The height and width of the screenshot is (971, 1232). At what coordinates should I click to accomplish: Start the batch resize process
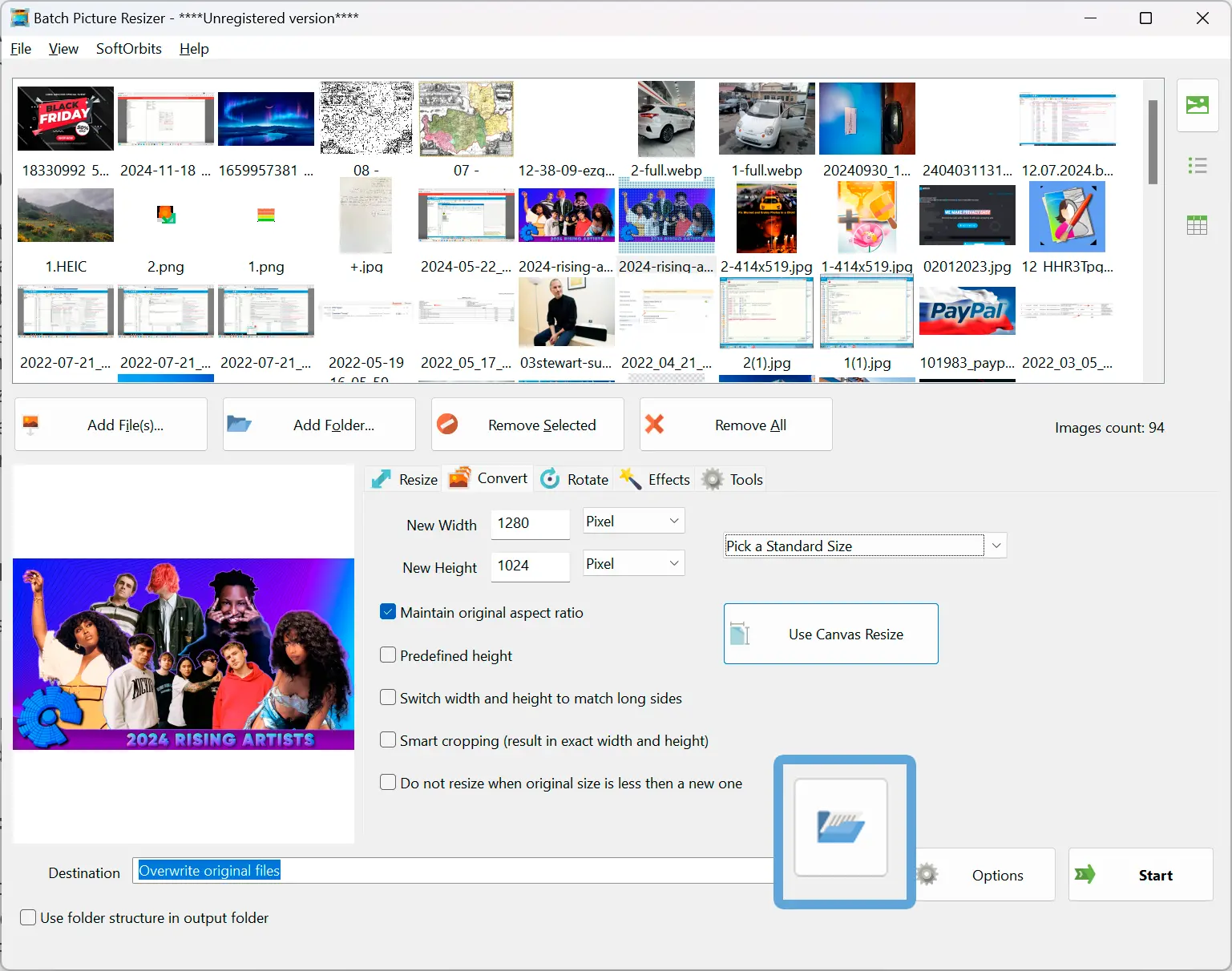(x=1140, y=875)
